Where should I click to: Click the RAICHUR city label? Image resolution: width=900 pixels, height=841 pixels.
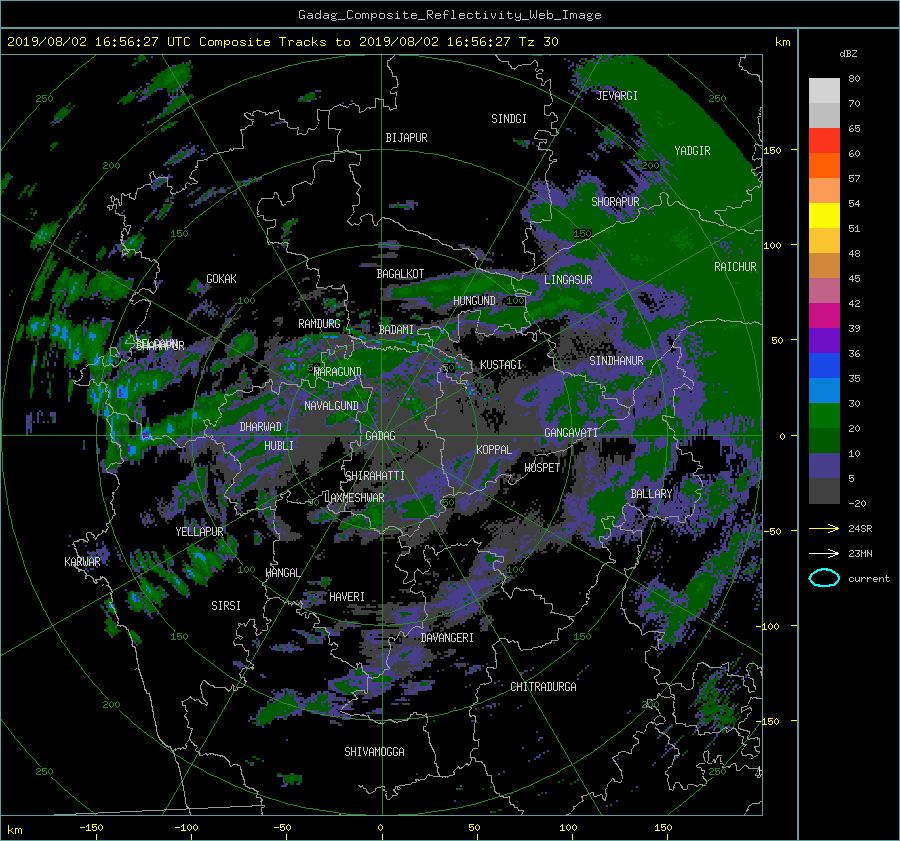coord(735,267)
